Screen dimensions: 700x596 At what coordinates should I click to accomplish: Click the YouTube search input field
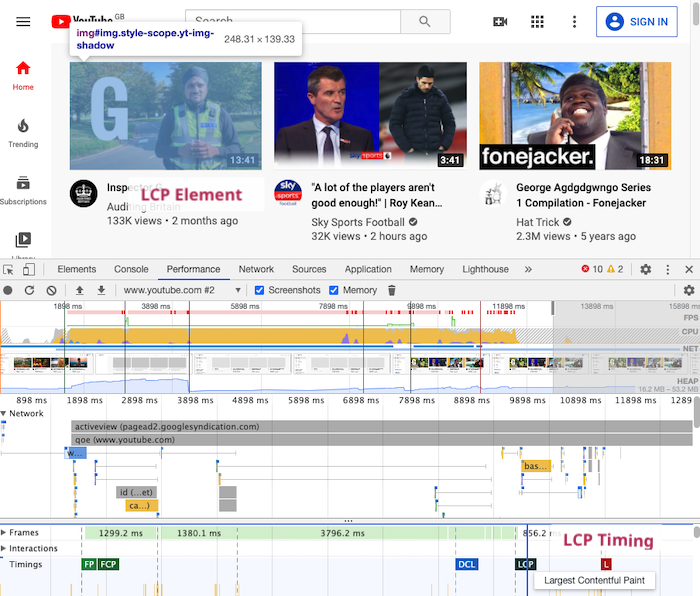pos(293,21)
